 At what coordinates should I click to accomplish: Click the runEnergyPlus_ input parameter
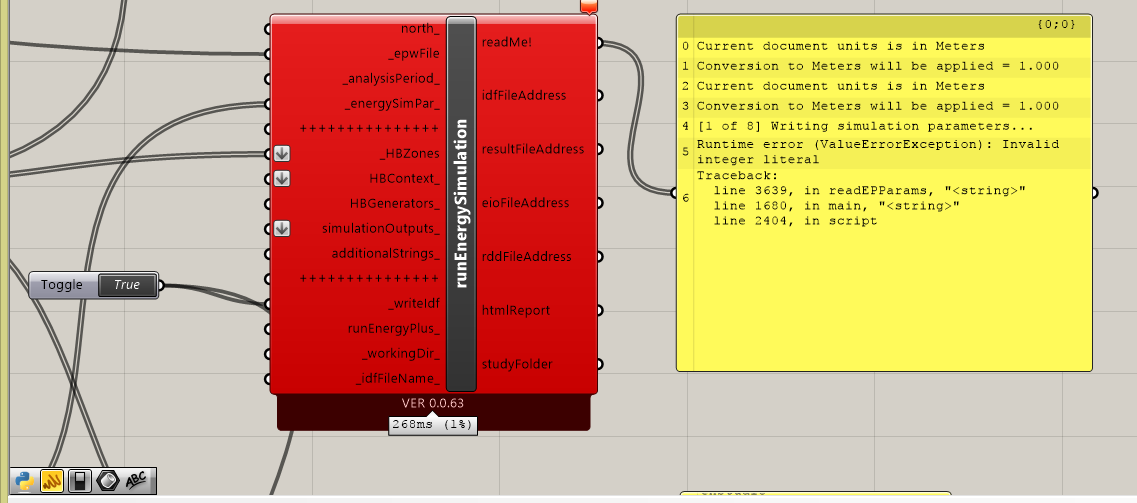click(x=393, y=329)
